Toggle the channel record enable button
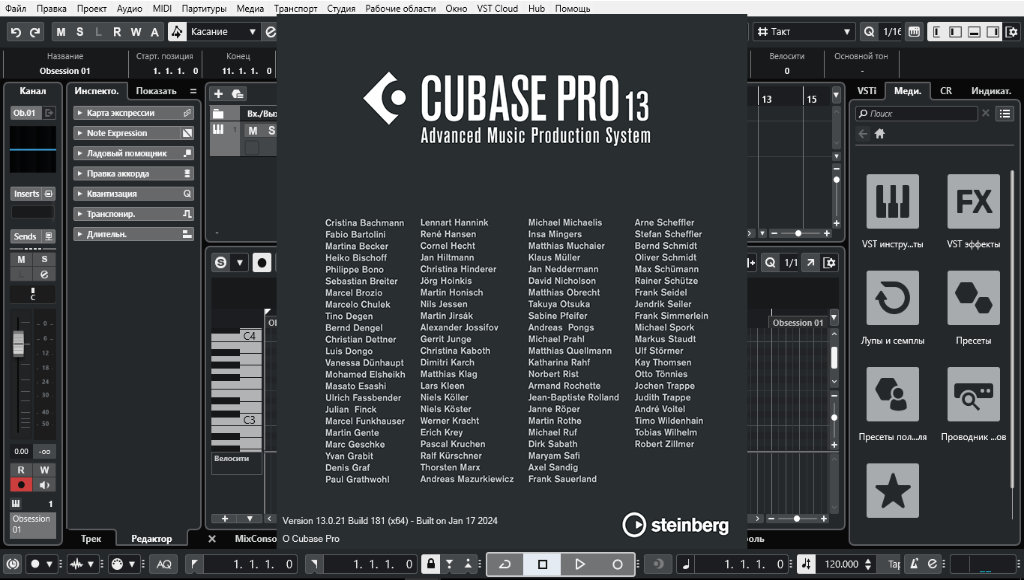 [21, 485]
